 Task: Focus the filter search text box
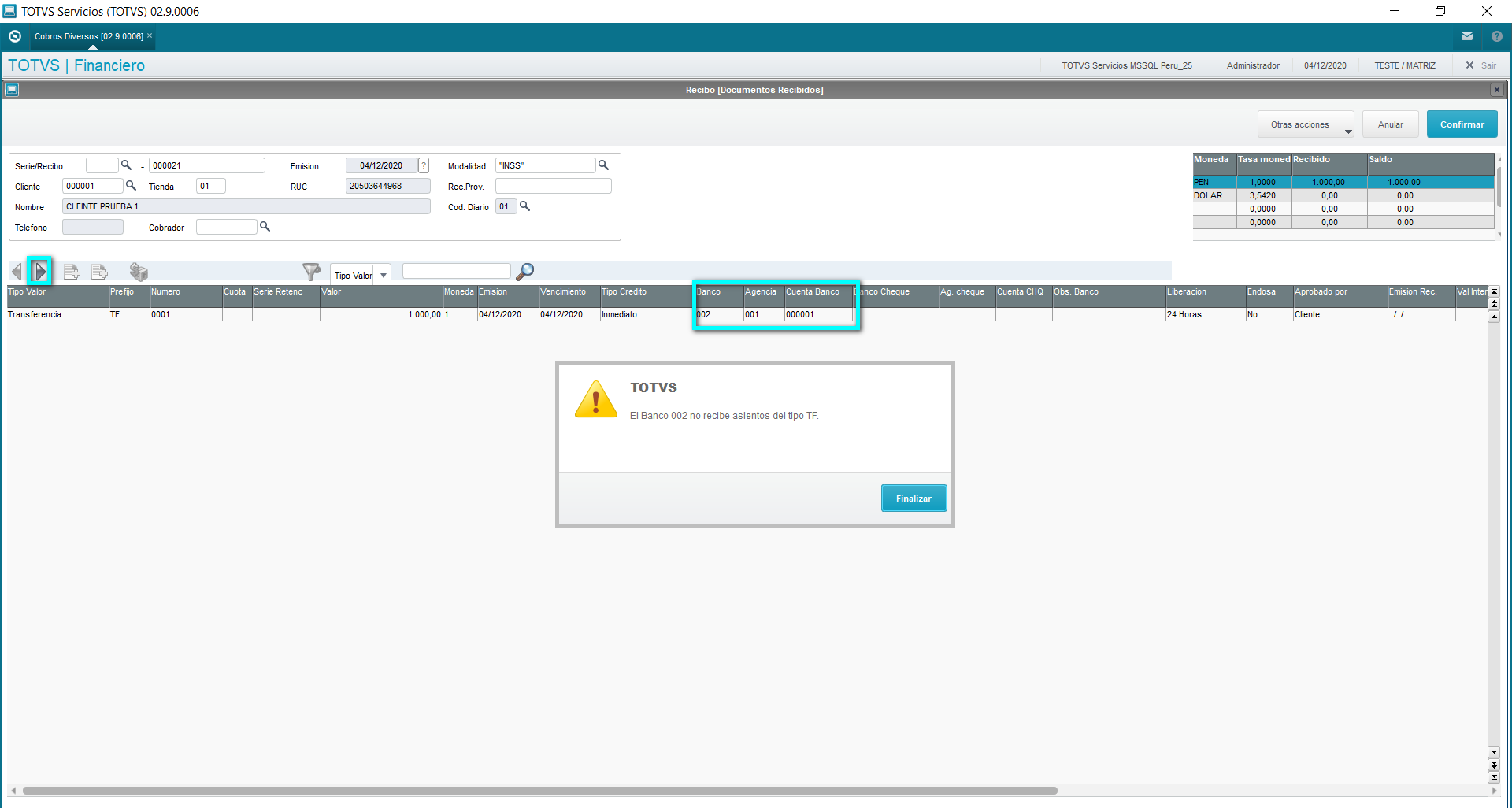click(457, 271)
